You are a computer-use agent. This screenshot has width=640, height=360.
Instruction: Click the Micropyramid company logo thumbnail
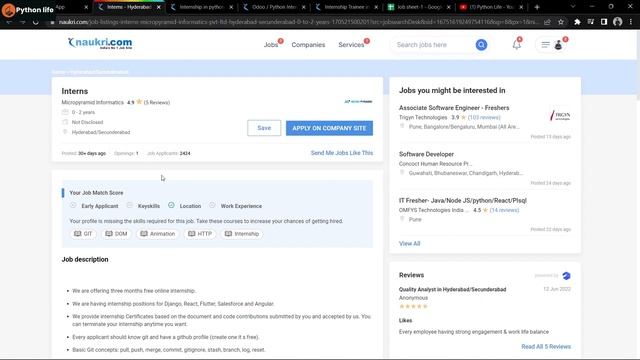point(358,102)
